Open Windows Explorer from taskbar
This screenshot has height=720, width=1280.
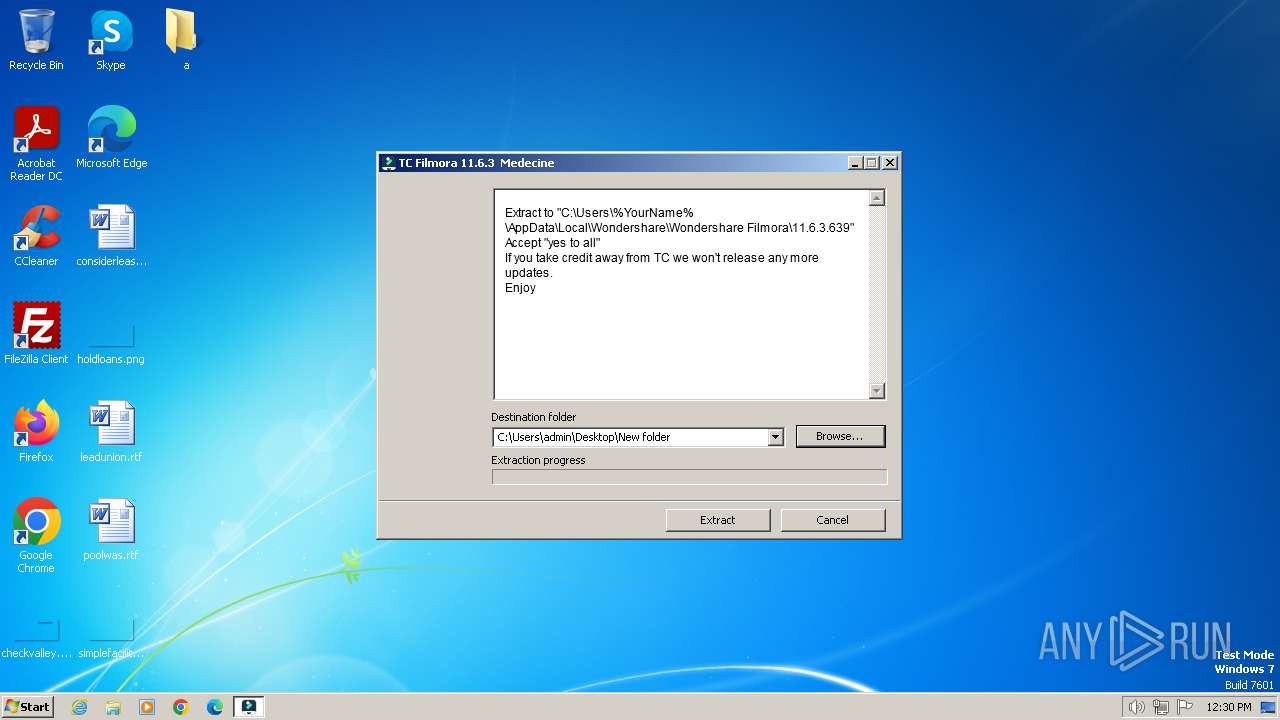(113, 707)
